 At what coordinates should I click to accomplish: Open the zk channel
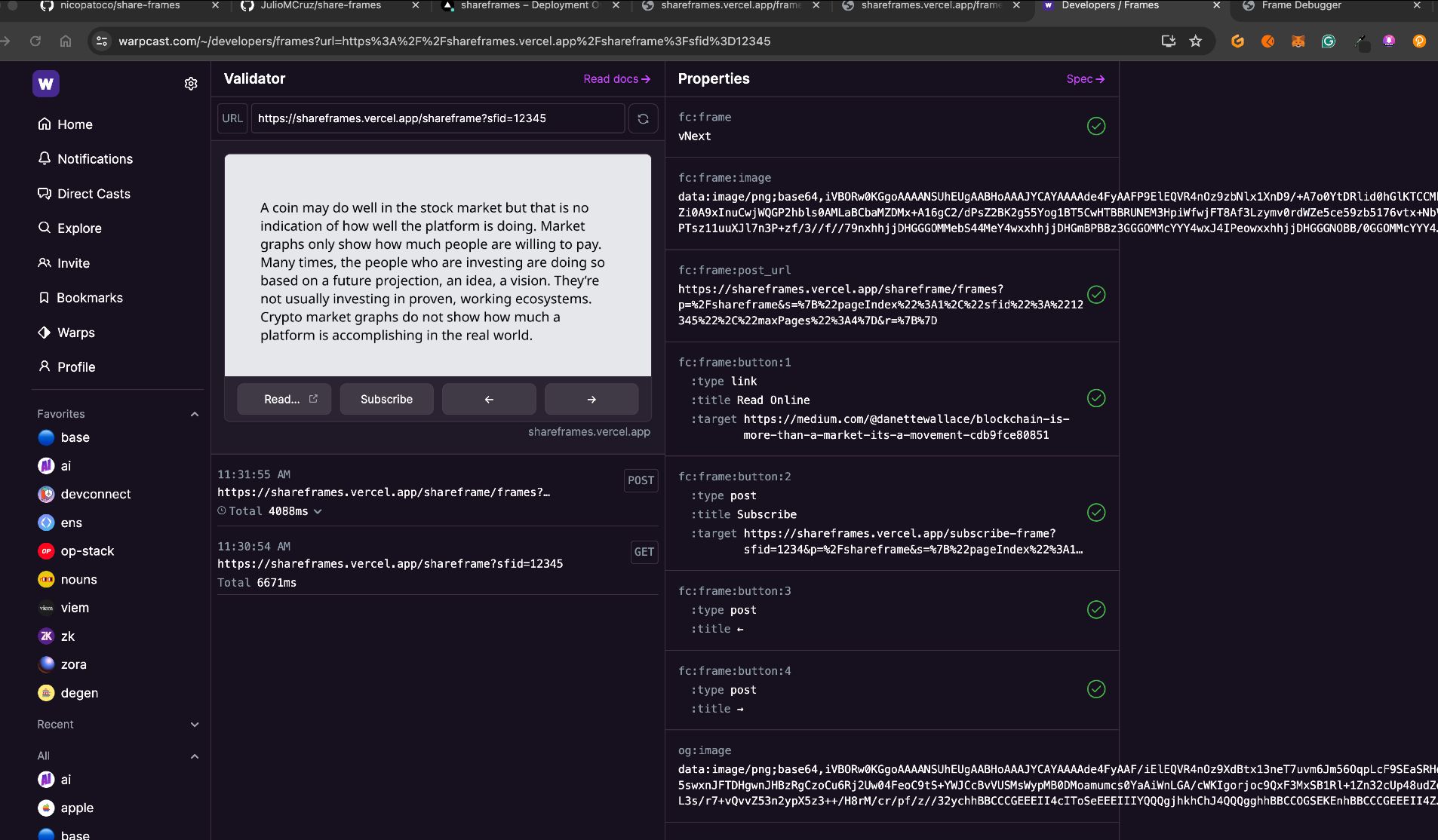tap(57, 636)
